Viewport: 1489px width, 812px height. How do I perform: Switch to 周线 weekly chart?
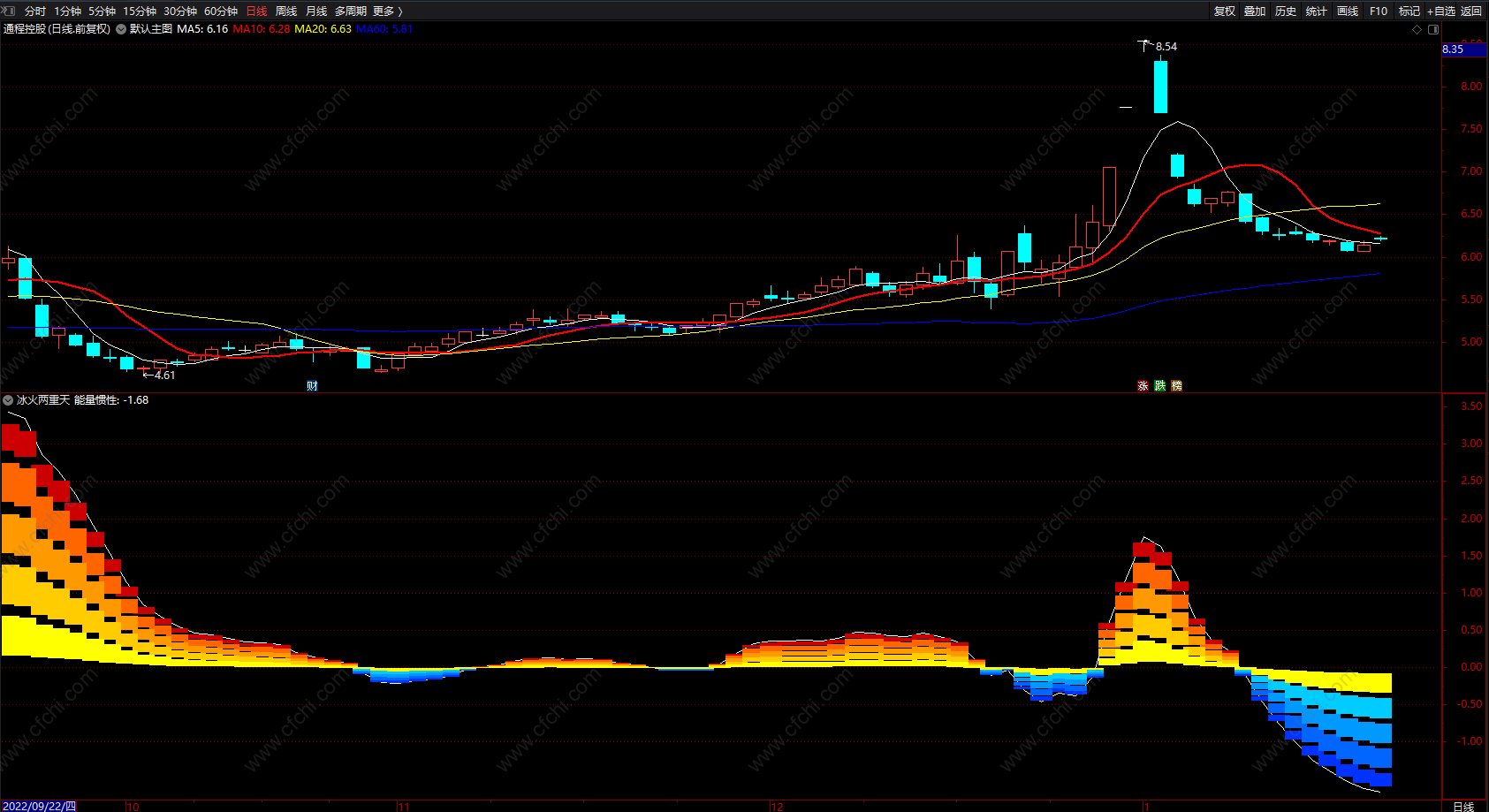[x=286, y=11]
